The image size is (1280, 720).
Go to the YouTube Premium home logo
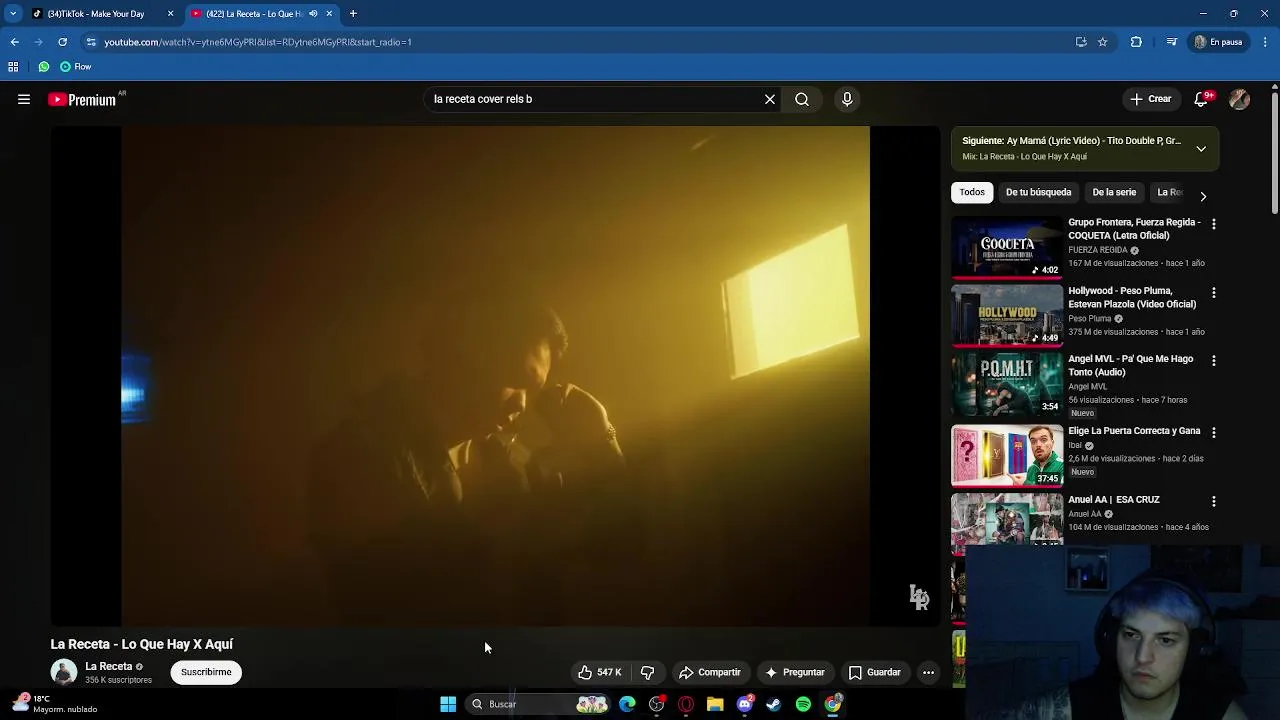(x=82, y=99)
